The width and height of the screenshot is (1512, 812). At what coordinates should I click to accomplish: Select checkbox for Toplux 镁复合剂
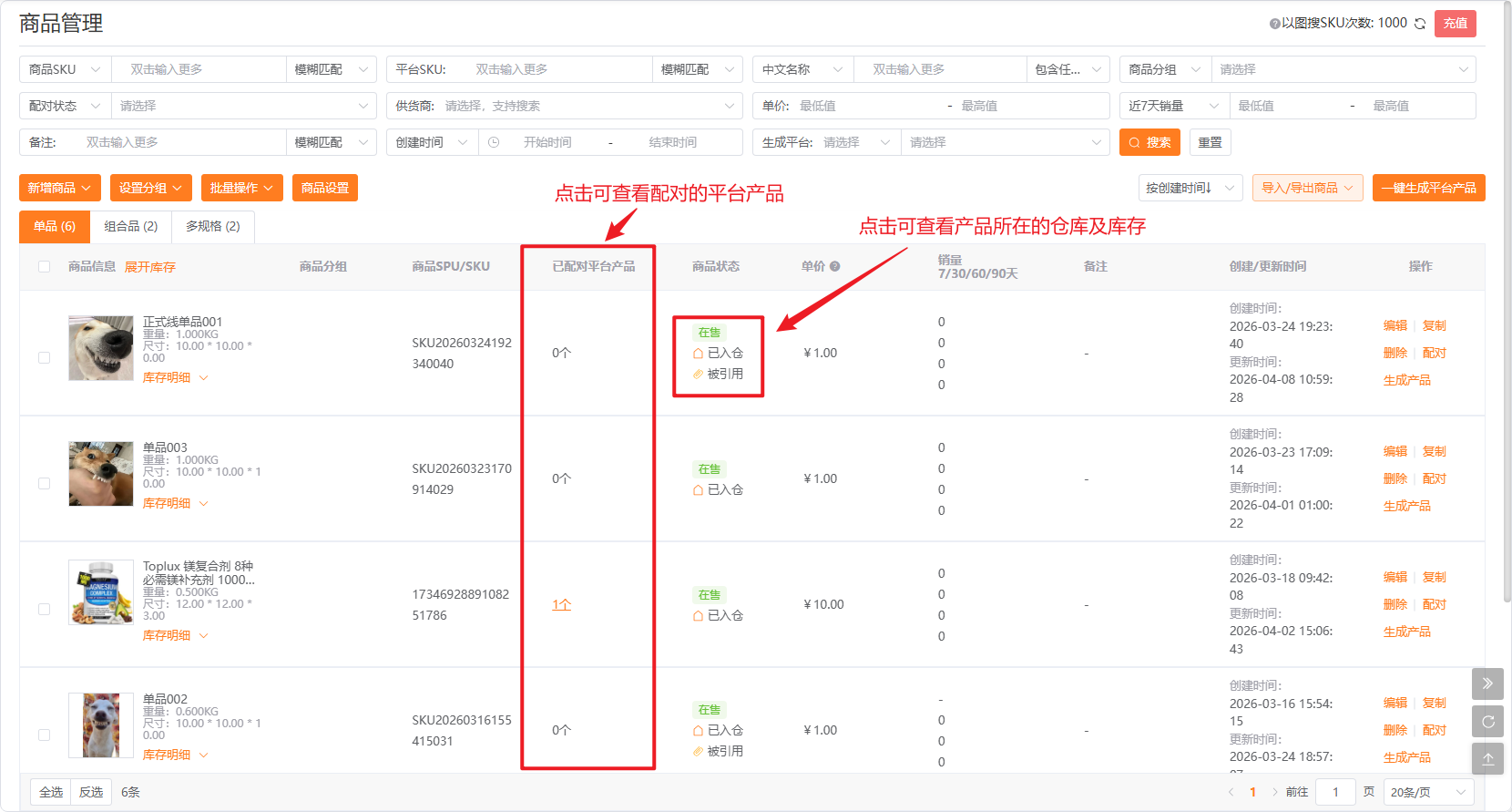tap(44, 609)
